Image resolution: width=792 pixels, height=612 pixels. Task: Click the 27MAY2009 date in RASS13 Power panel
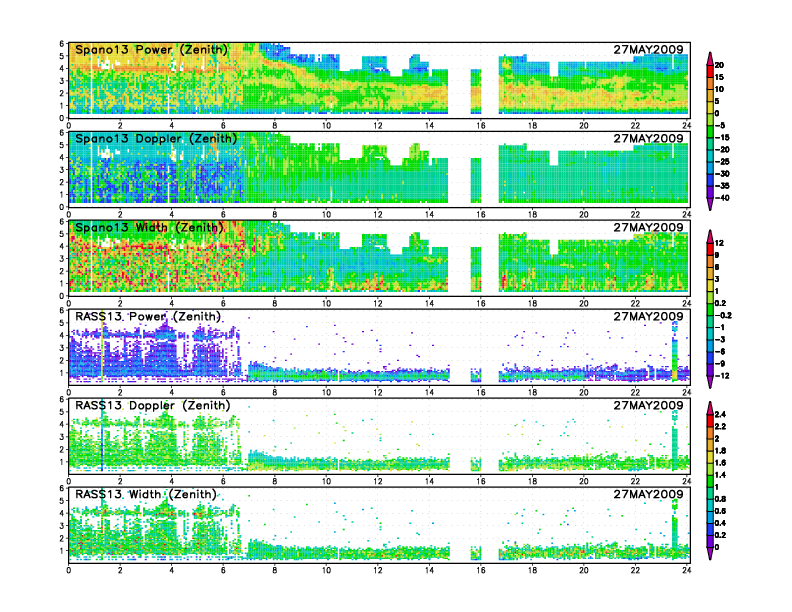[x=649, y=316]
